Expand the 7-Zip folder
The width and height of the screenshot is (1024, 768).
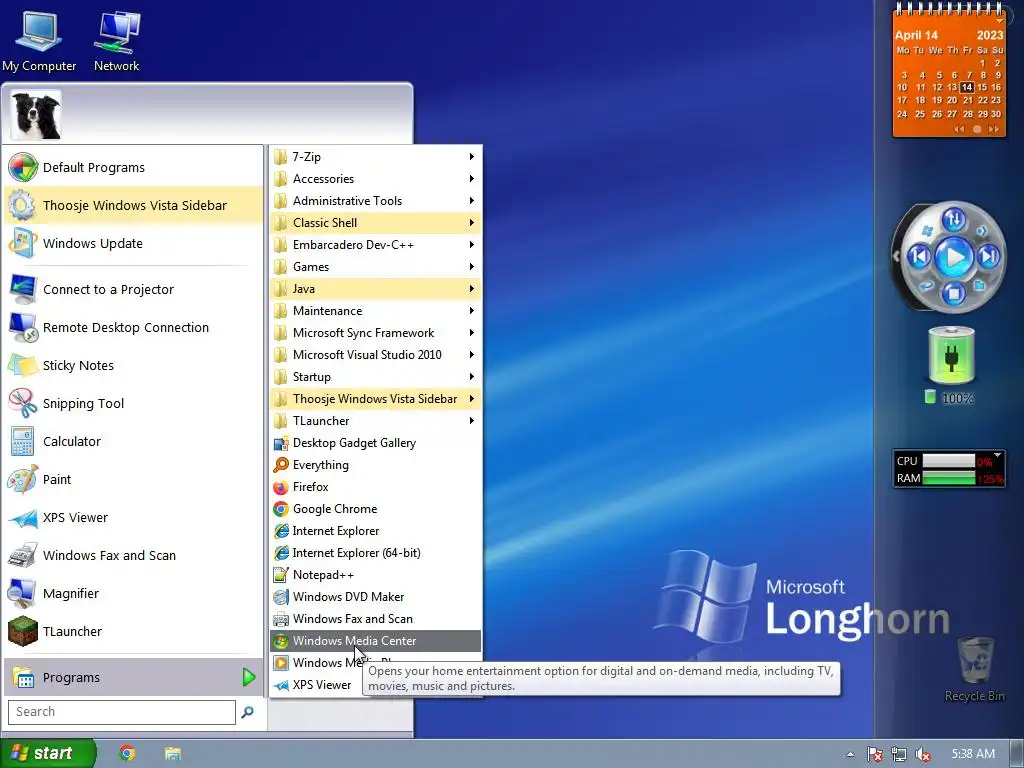coord(376,157)
